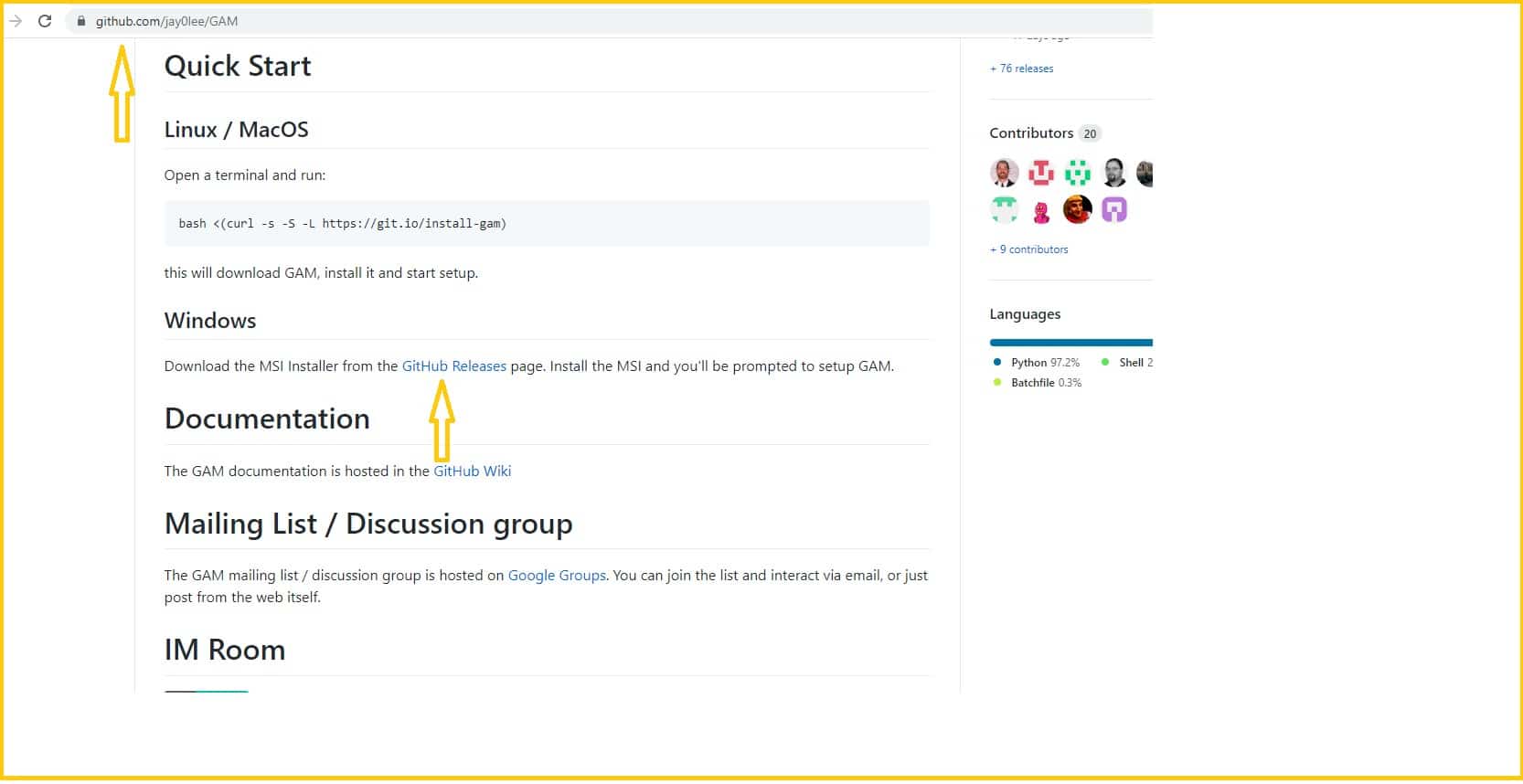Click the browser reload icon
This screenshot has height=784, width=1523.
pos(44,21)
